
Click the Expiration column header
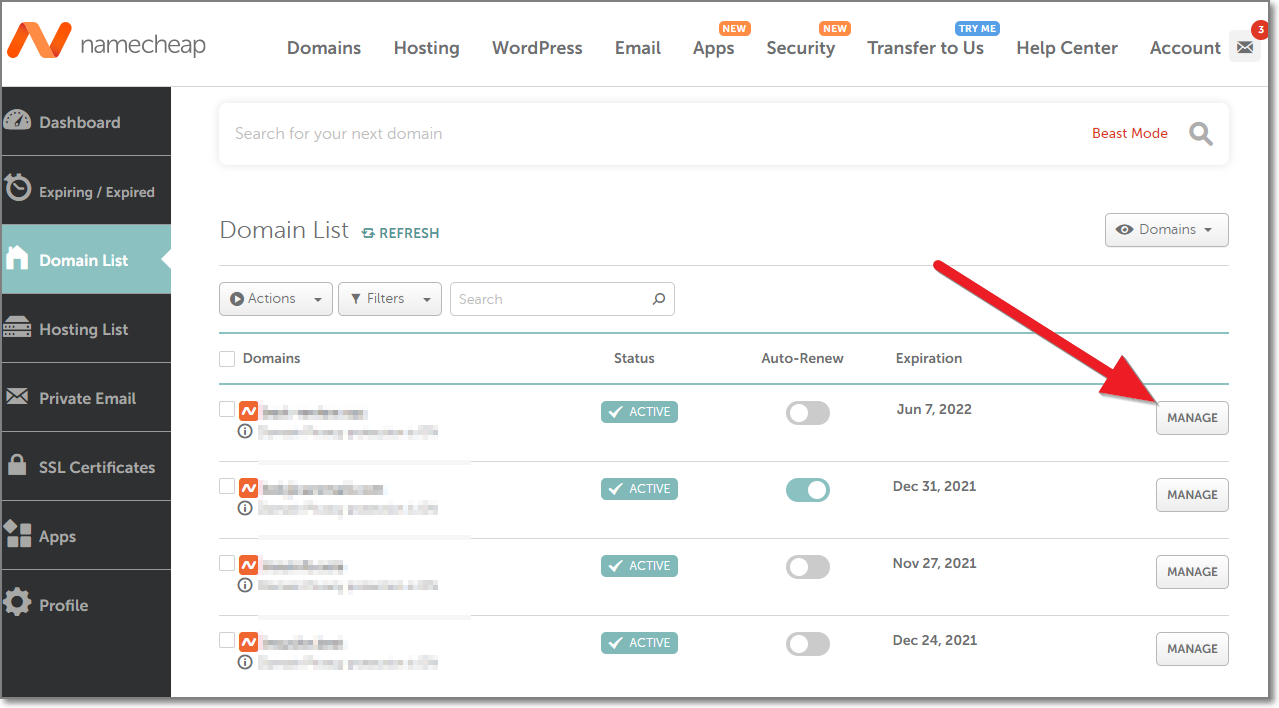coord(929,358)
